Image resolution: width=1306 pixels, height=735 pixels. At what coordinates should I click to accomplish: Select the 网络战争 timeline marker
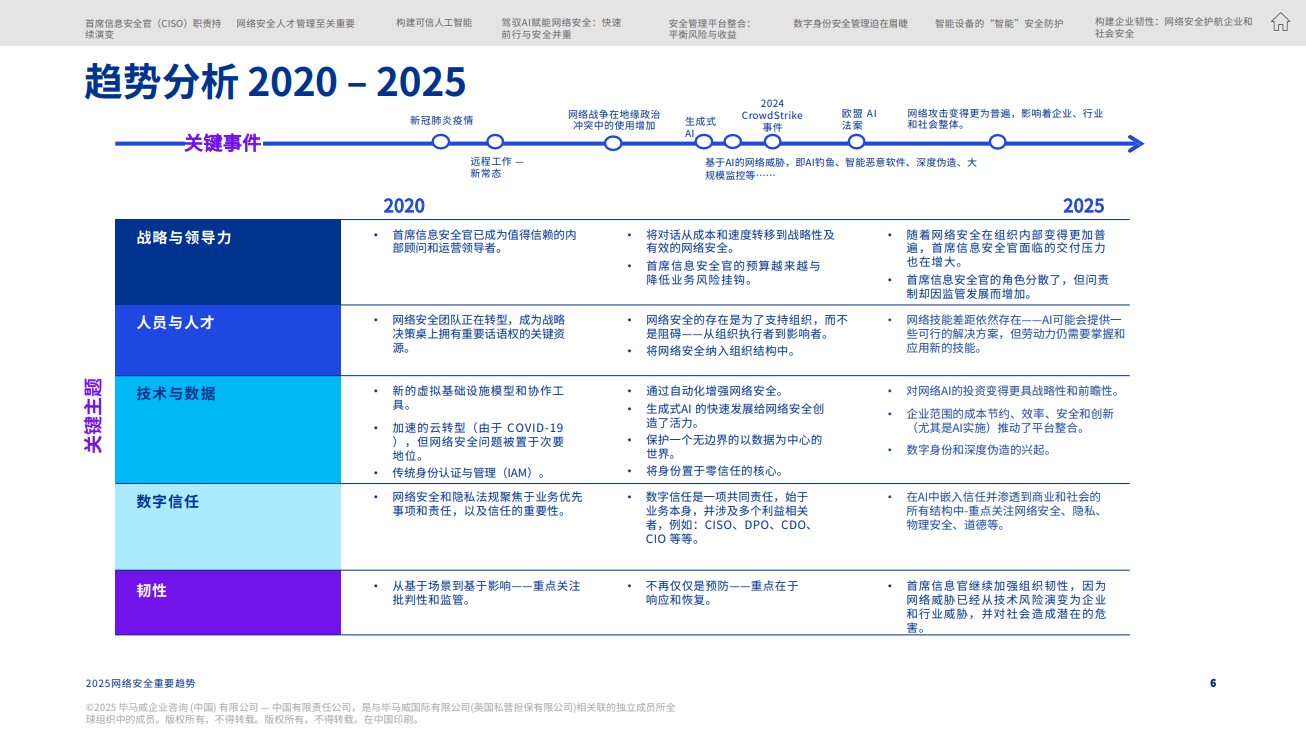click(612, 143)
